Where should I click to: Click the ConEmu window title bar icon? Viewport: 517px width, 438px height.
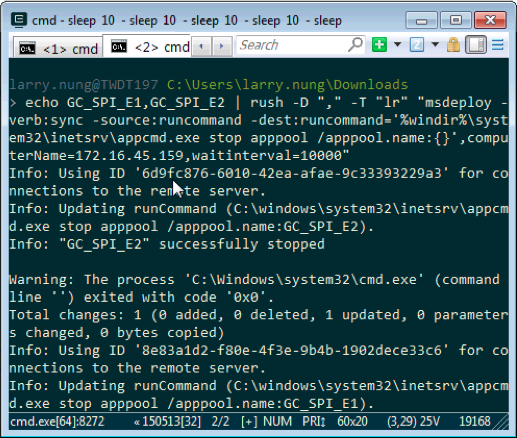tap(19, 20)
